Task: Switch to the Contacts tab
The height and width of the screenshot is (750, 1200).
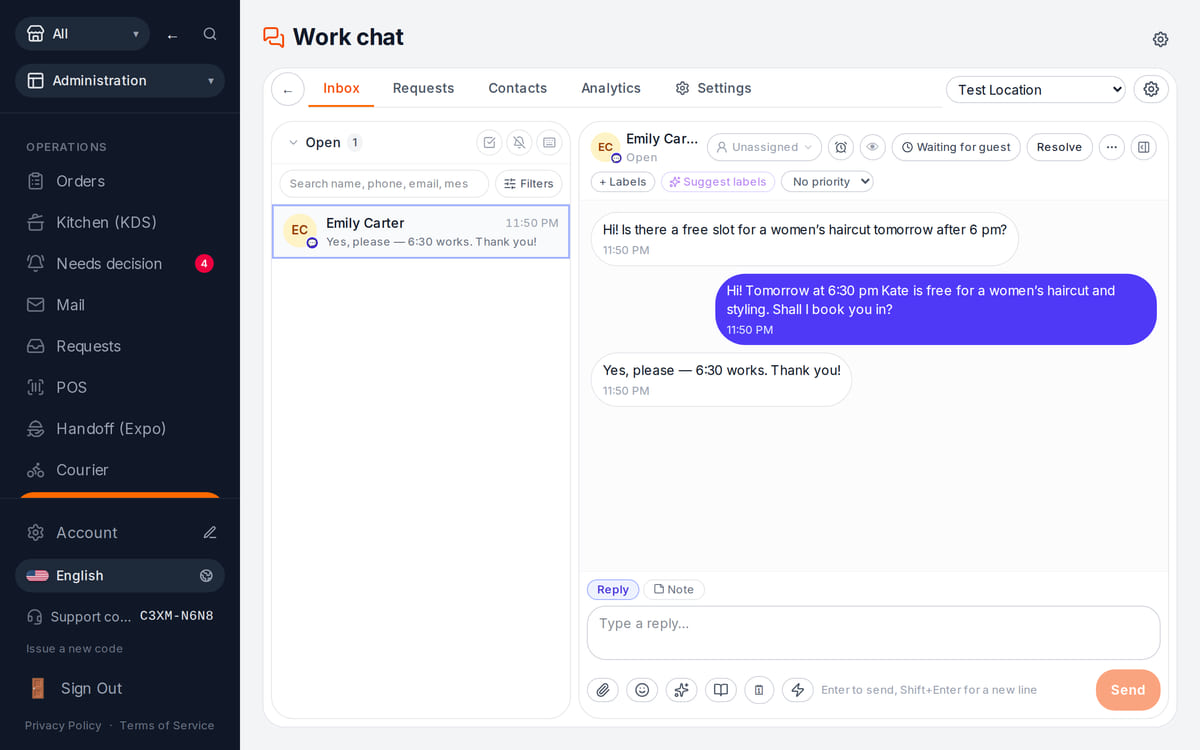Action: (517, 88)
